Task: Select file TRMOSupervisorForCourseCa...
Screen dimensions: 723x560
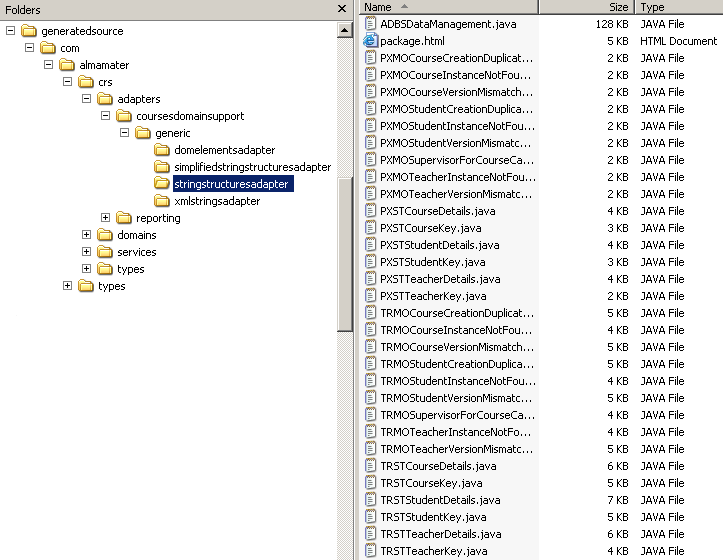Action: coord(457,415)
